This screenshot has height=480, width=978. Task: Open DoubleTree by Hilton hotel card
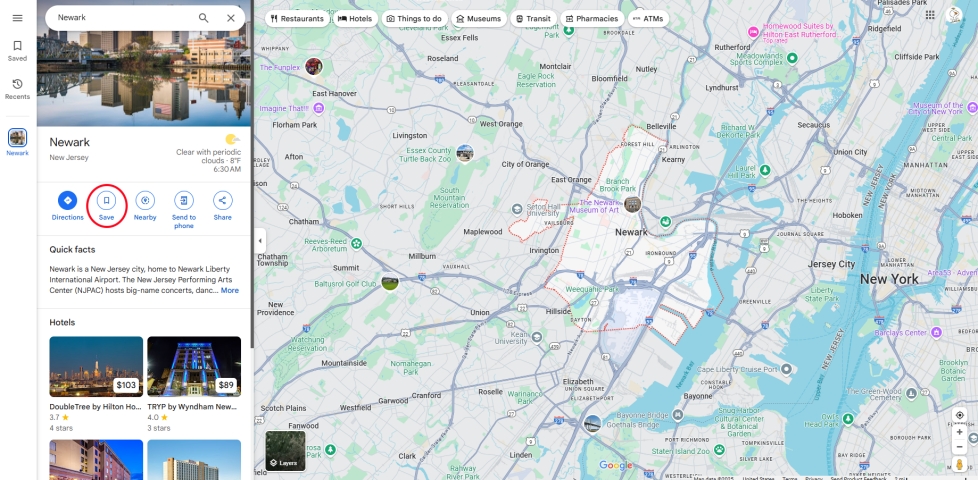point(96,384)
